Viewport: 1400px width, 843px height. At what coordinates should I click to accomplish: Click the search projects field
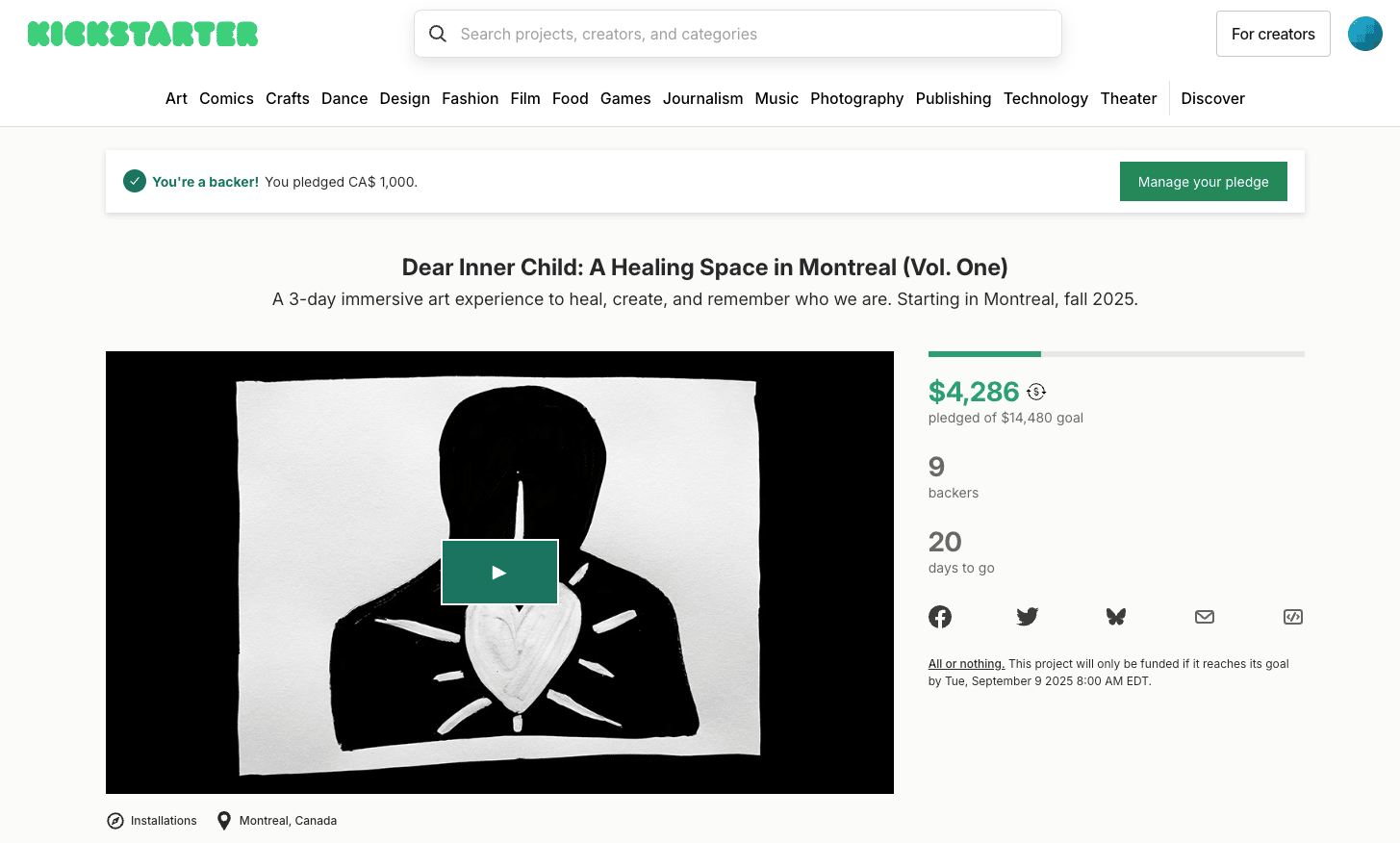[x=738, y=34]
